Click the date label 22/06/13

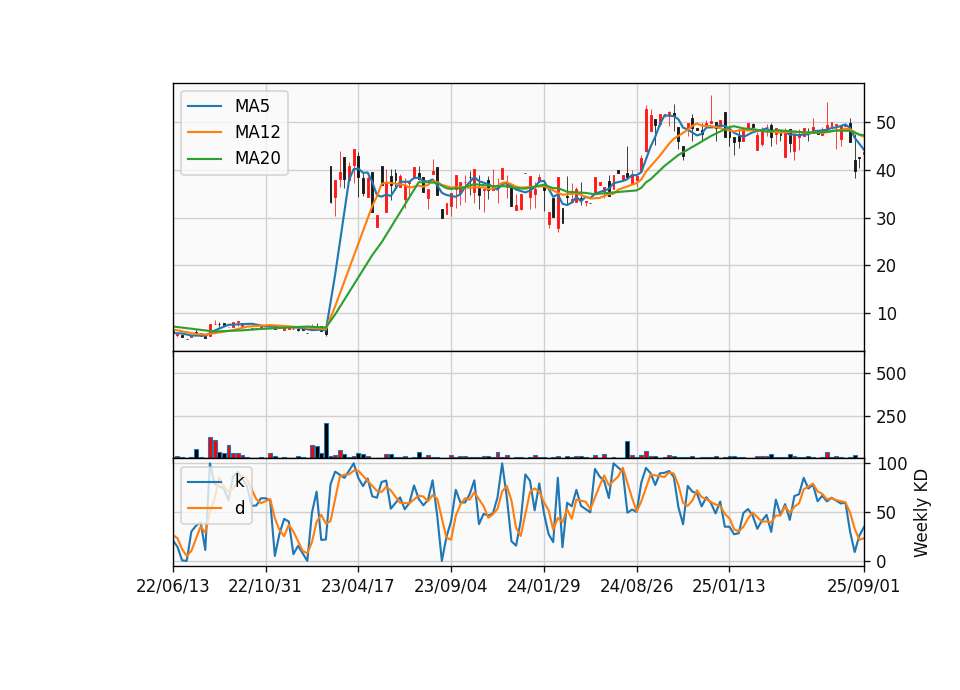click(173, 586)
